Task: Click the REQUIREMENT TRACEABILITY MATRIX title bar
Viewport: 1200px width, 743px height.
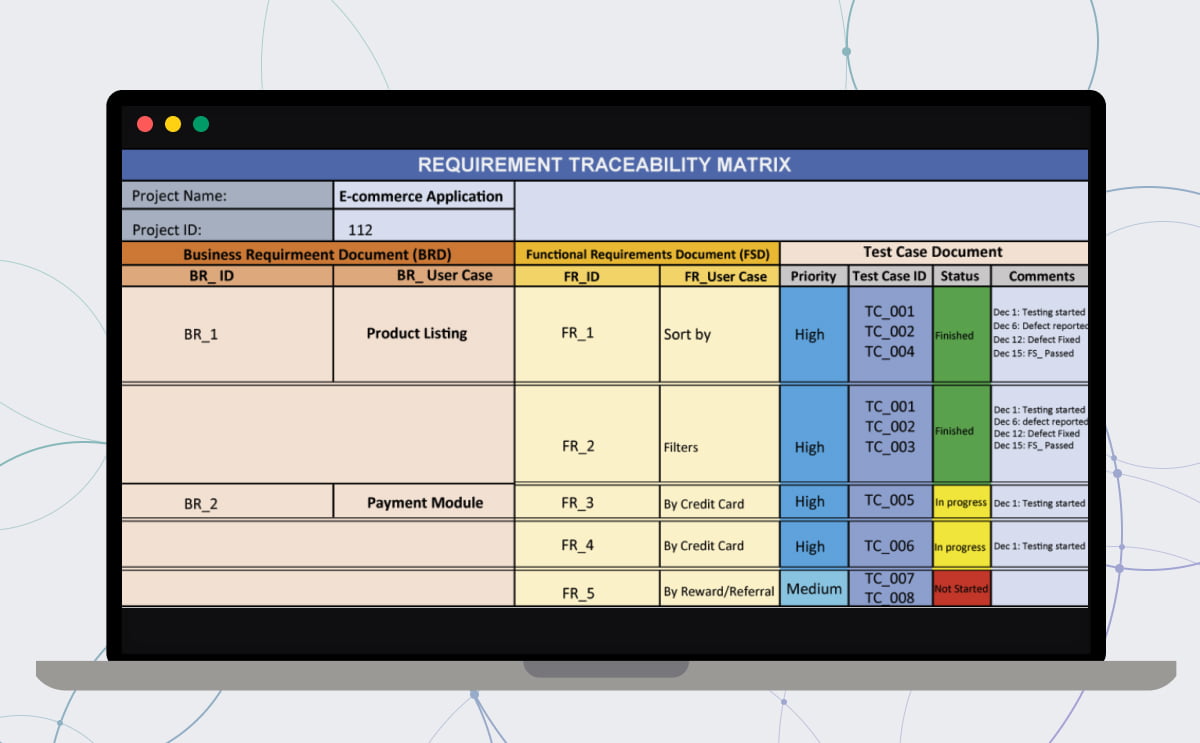Action: pos(604,165)
